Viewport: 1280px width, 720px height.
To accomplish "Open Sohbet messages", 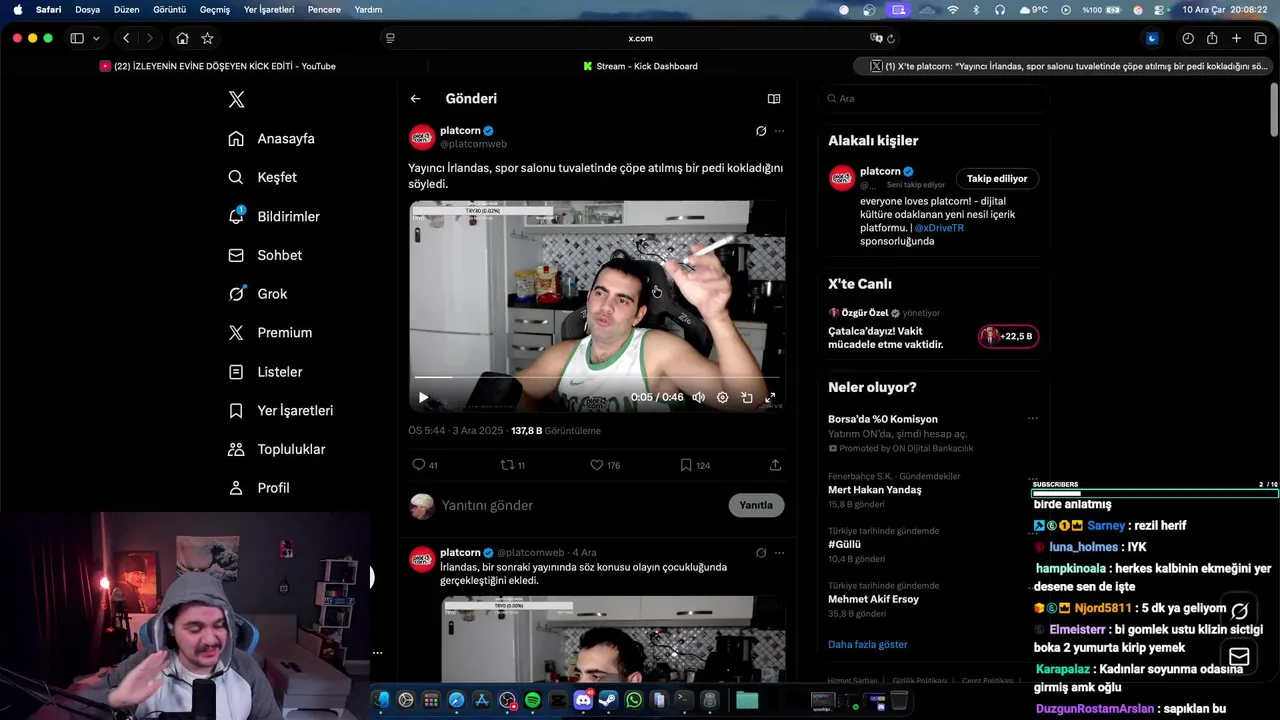I will coord(265,255).
